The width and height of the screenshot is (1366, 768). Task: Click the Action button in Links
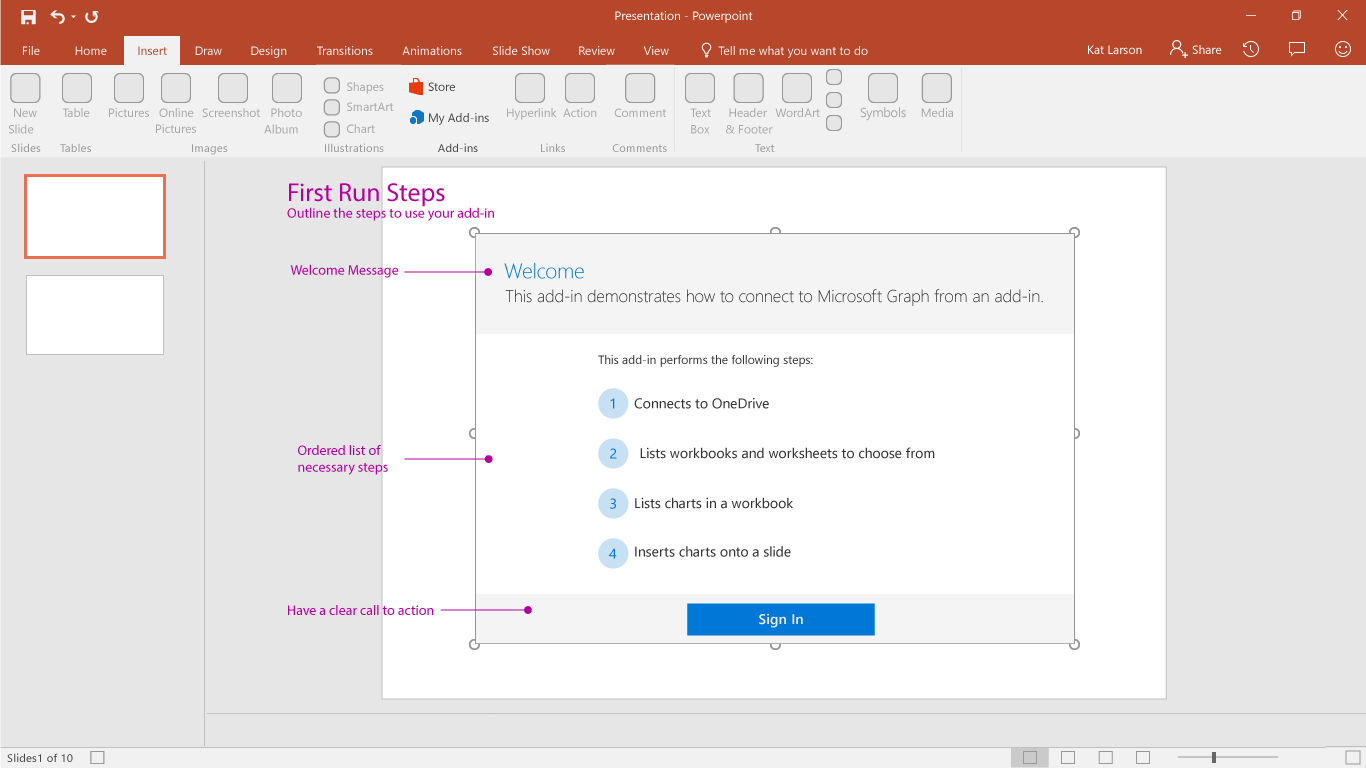pos(580,97)
